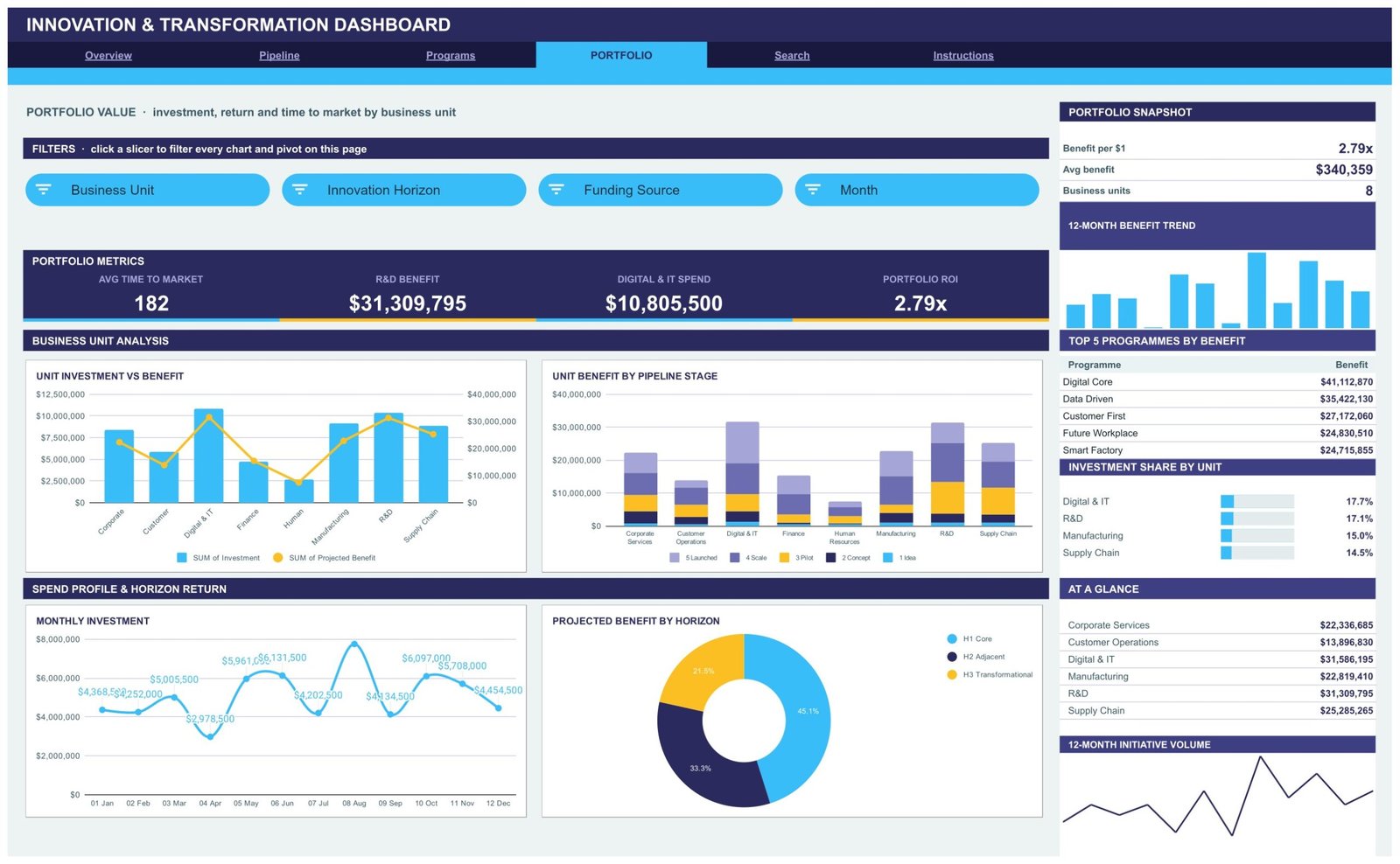Click the H1 Core legend marker
This screenshot has height=864, width=1400.
pyautogui.click(x=952, y=639)
